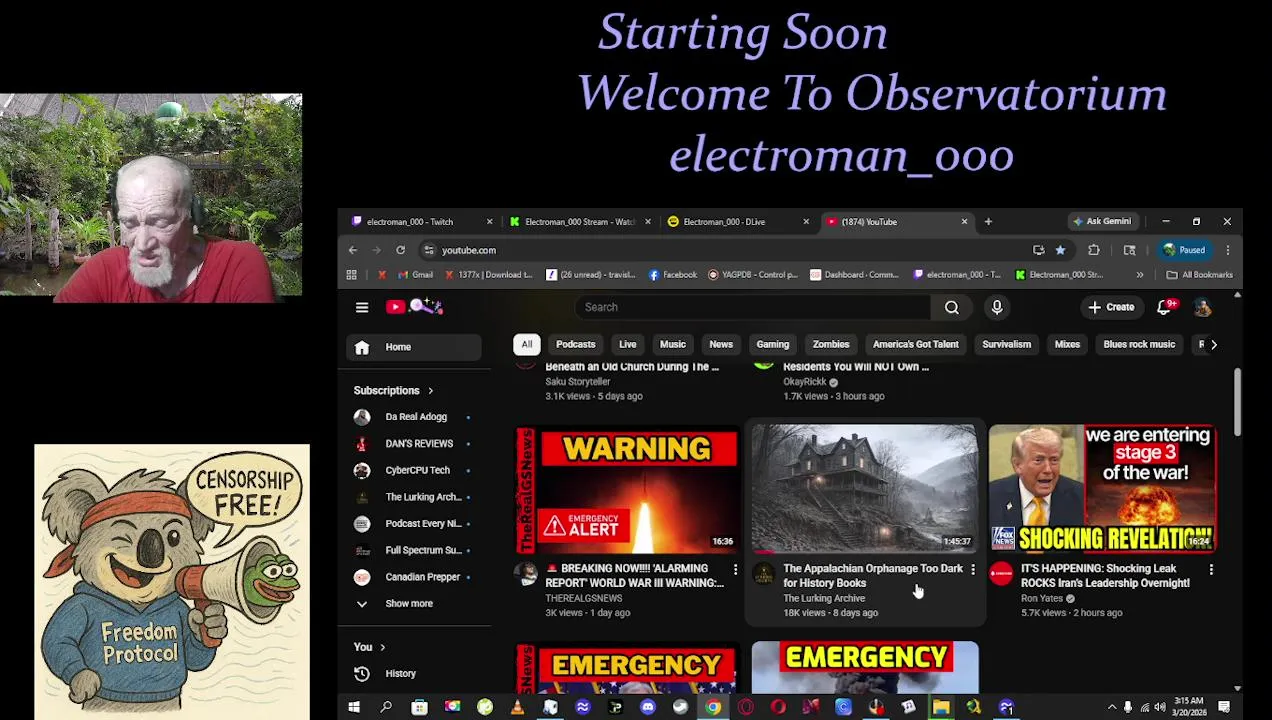Open Chrome extensions puzzle icon
Image resolution: width=1272 pixels, height=720 pixels.
click(x=1094, y=250)
